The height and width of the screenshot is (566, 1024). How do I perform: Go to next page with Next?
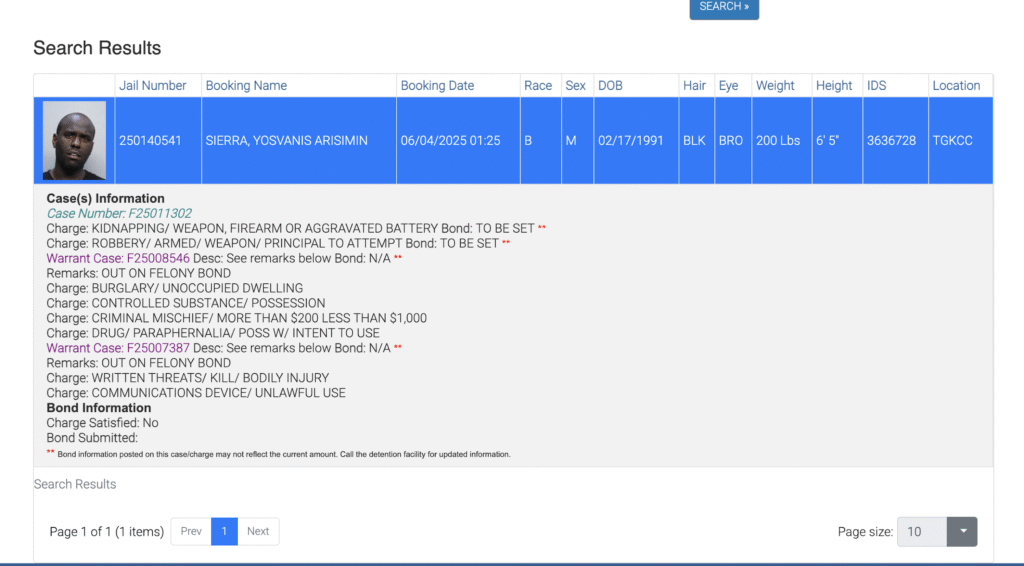pyautogui.click(x=258, y=531)
